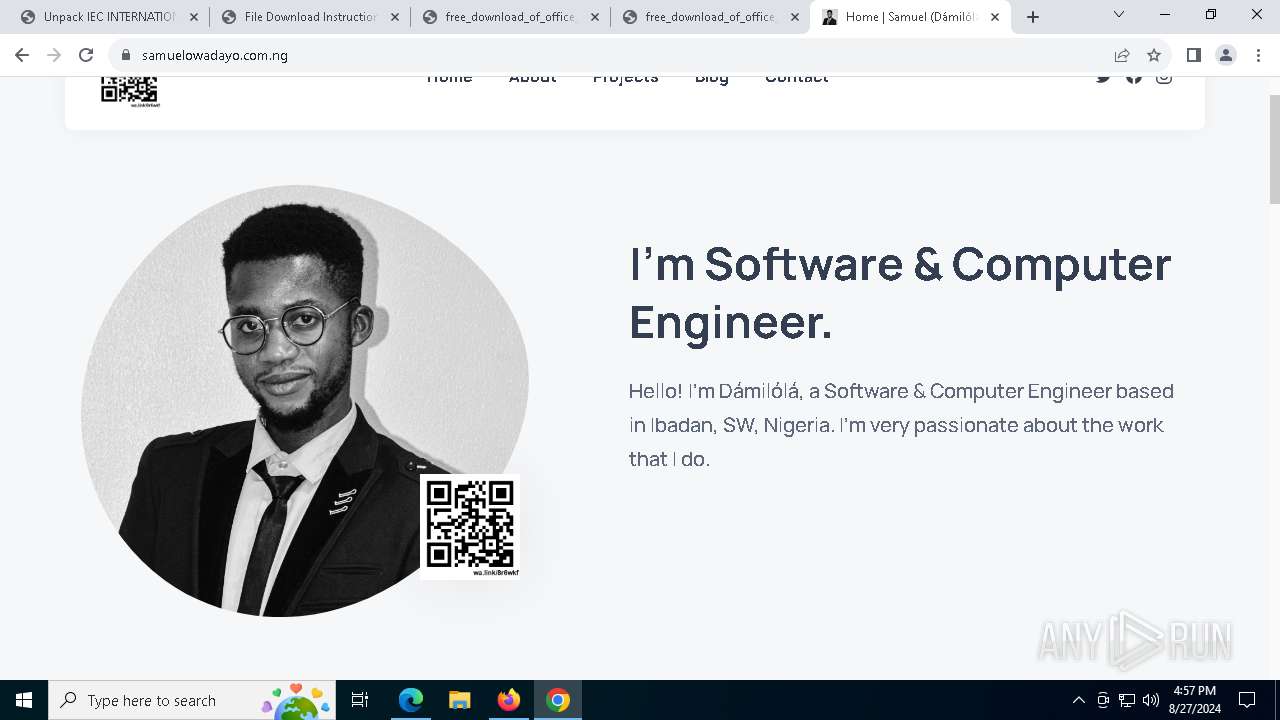Bookmark this page with the star icon
The image size is (1280, 720).
(x=1154, y=55)
